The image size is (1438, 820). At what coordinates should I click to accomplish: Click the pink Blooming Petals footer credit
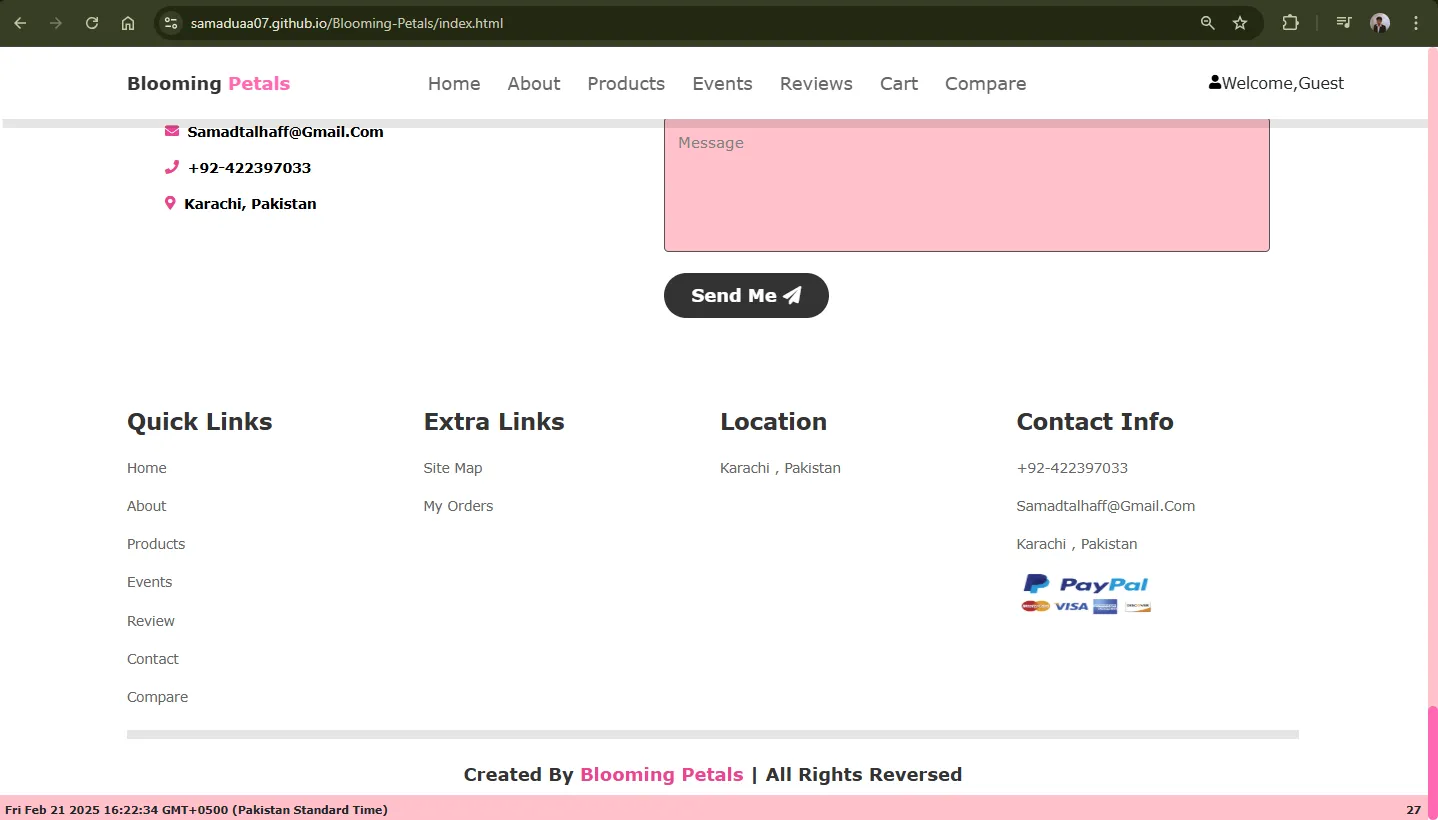point(662,774)
